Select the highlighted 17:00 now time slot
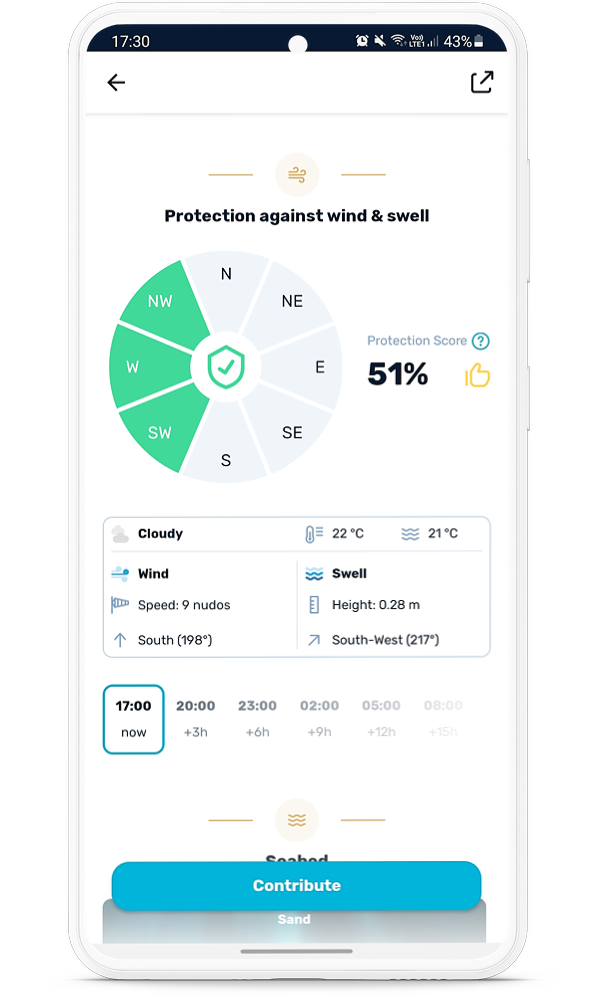599x998 pixels. coord(133,717)
